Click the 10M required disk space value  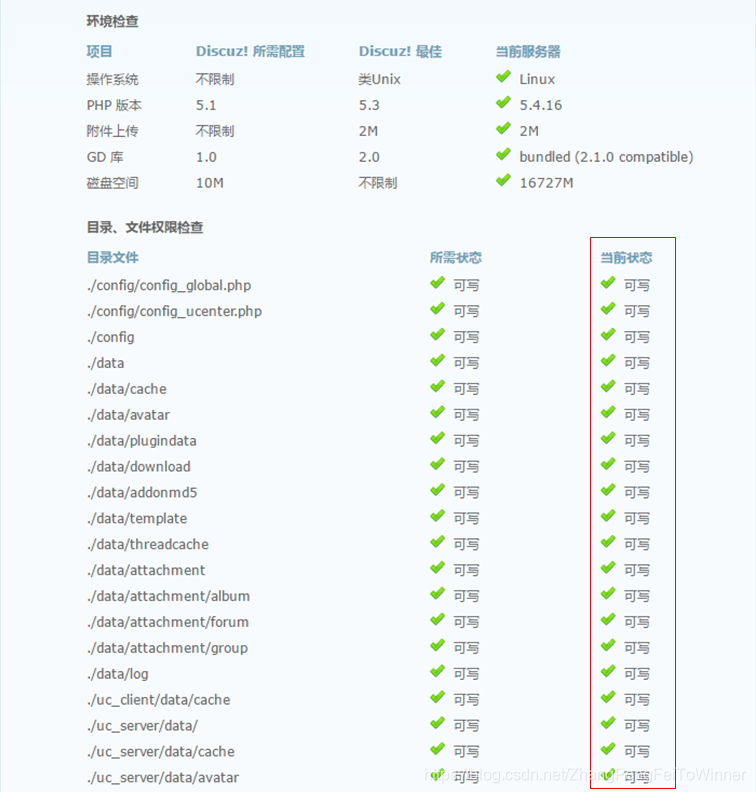click(x=210, y=183)
